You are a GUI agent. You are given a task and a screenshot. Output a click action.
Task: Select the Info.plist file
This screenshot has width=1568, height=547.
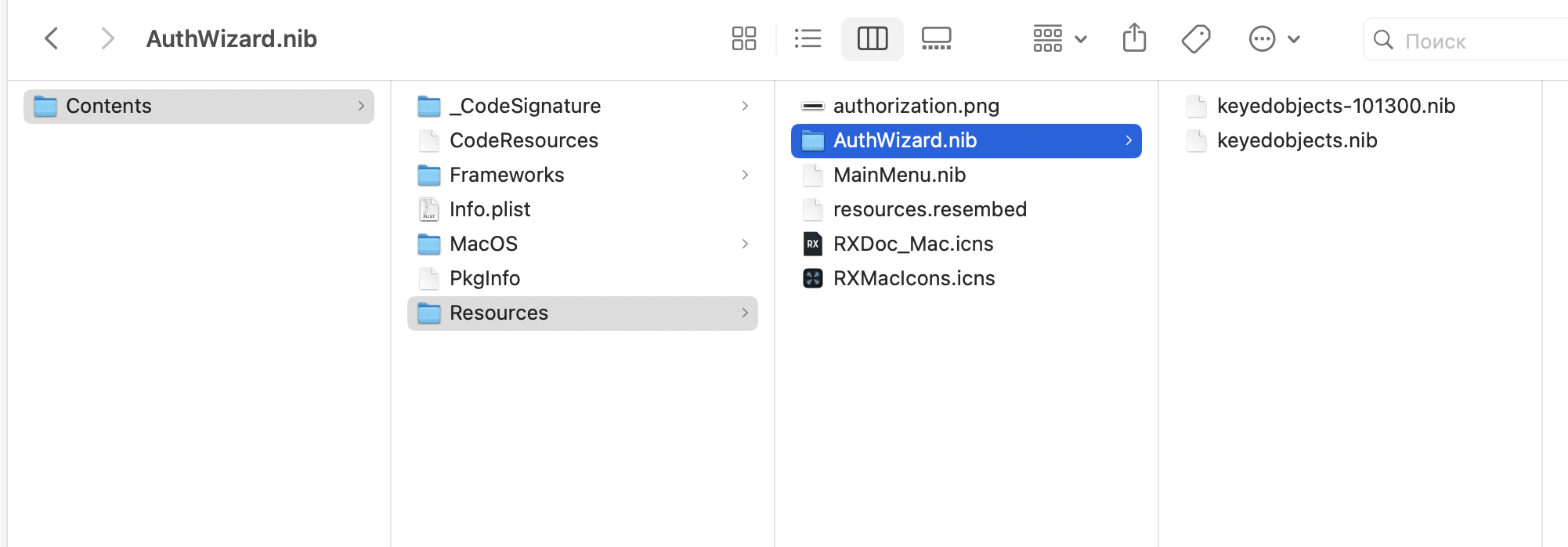pyautogui.click(x=490, y=209)
